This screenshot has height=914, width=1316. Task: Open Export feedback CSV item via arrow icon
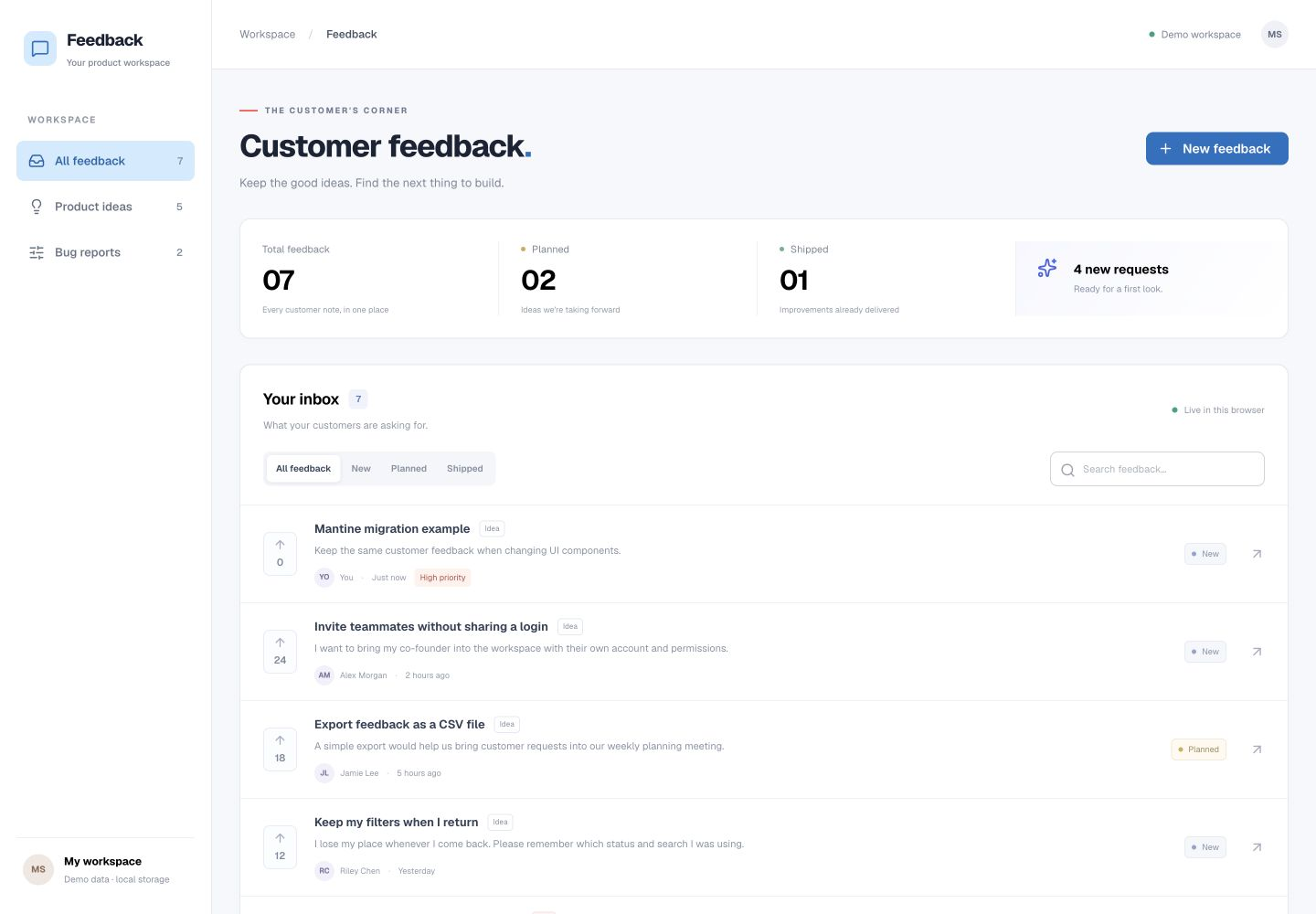(x=1257, y=749)
